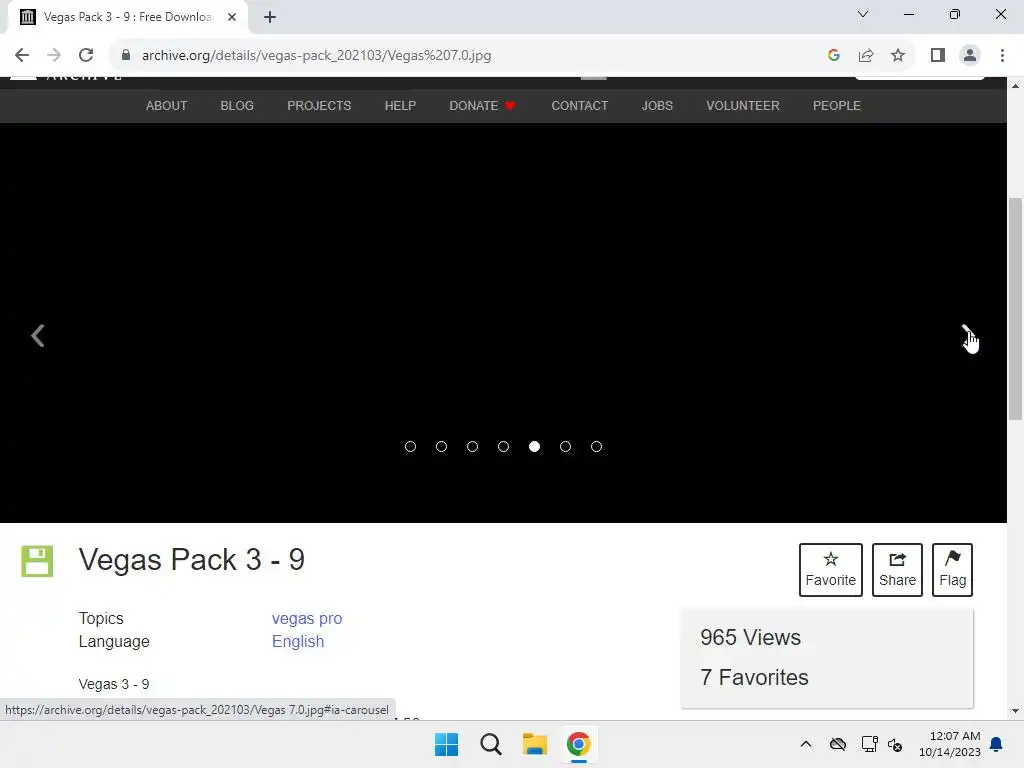This screenshot has width=1024, height=768.
Task: Select fifth active carousel dot
Action: coord(534,447)
